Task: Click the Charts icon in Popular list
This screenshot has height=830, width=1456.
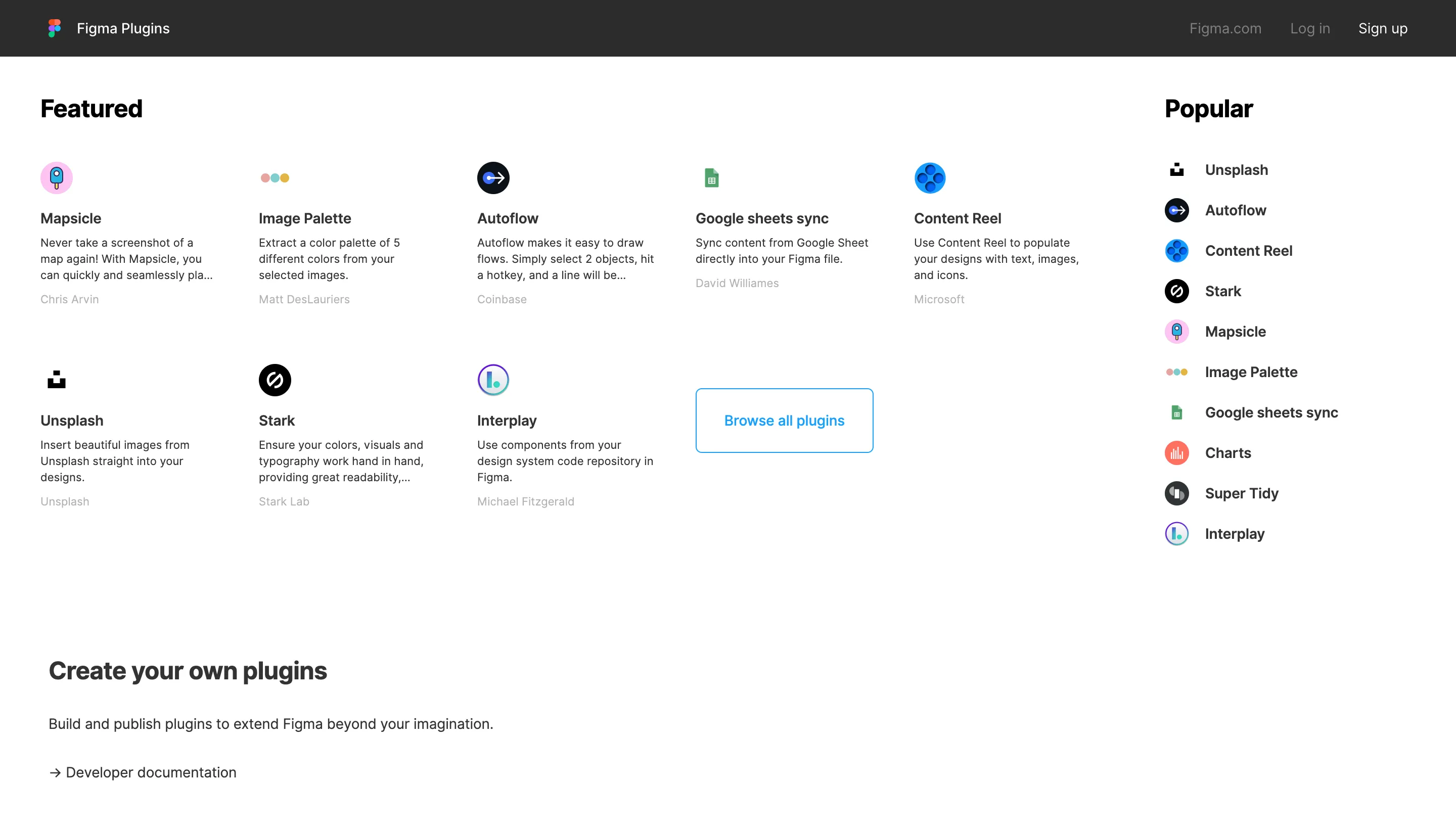Action: pyautogui.click(x=1176, y=452)
